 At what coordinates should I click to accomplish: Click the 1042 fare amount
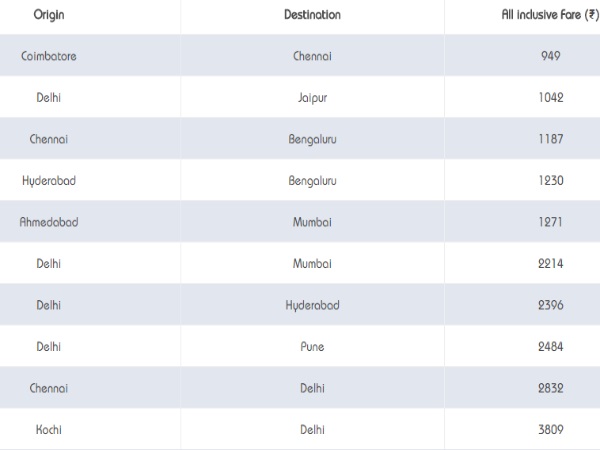(x=550, y=98)
